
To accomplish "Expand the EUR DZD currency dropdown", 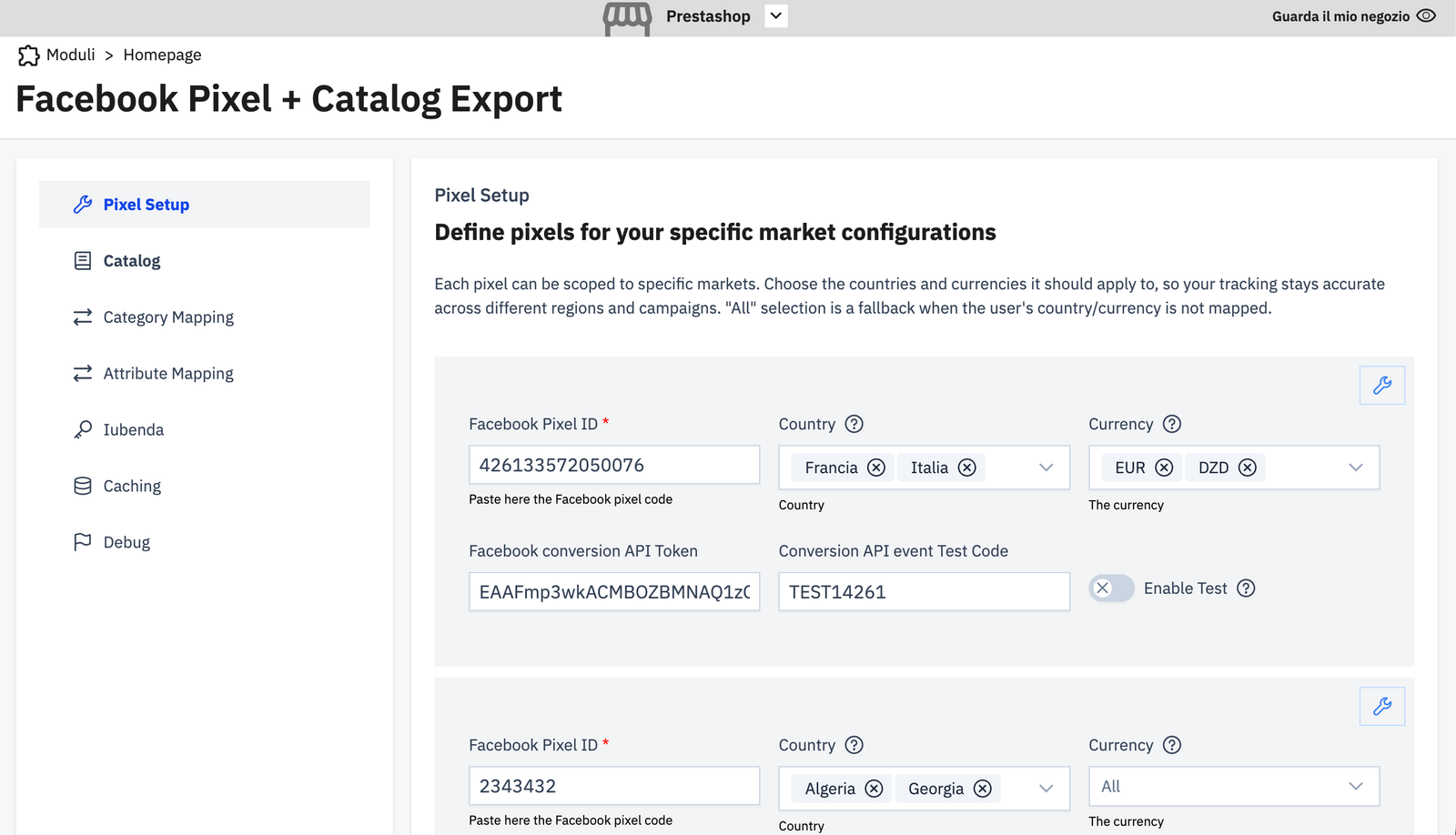I will pyautogui.click(x=1356, y=468).
